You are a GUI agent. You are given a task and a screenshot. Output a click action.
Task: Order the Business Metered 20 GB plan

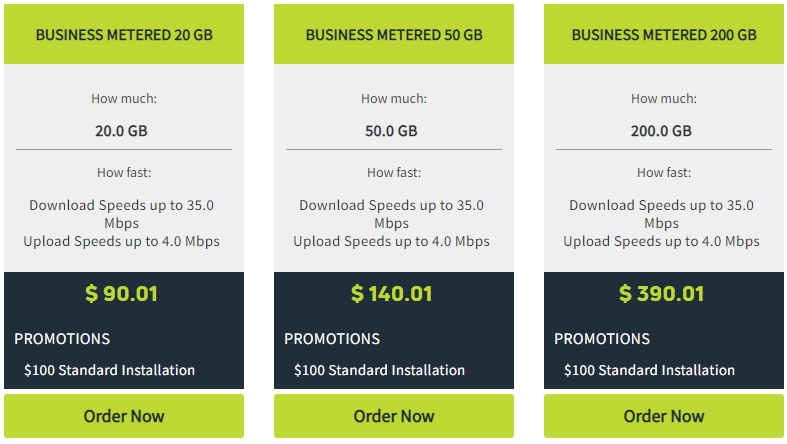click(124, 416)
